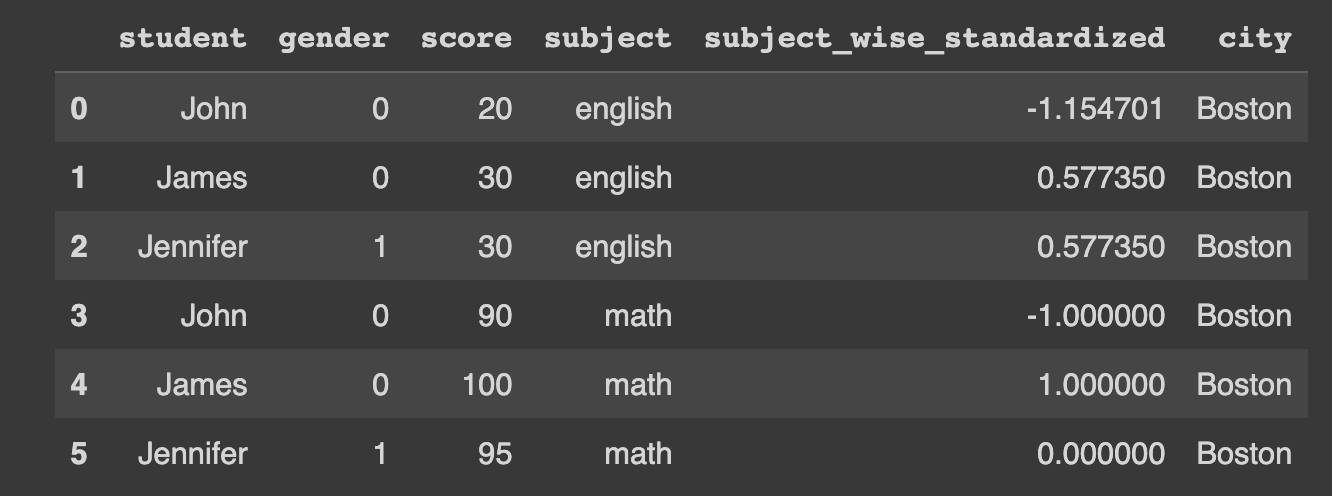Click the score cell showing 100
Screen dimensions: 1332x496
click(487, 385)
